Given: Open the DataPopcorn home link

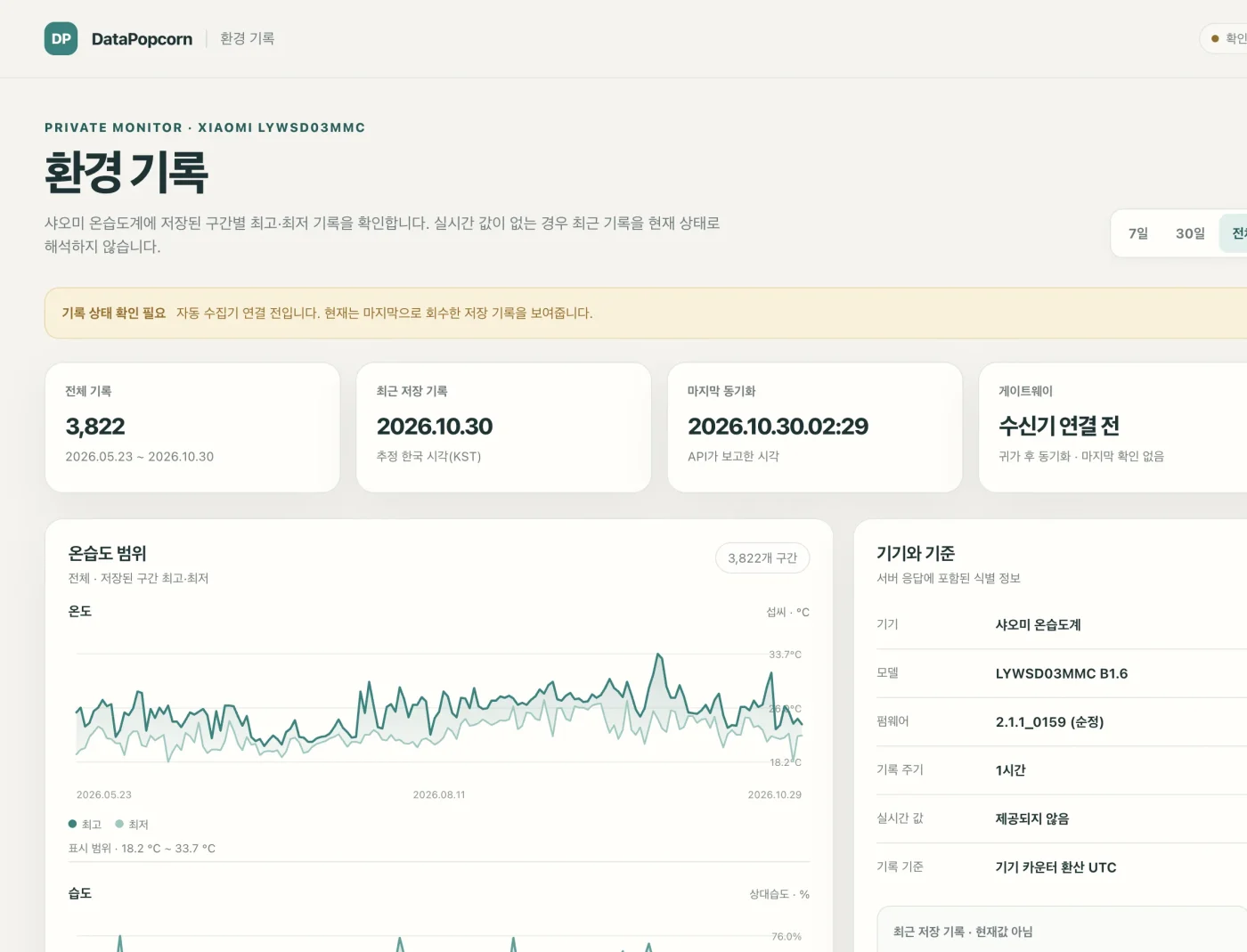Looking at the screenshot, I should (x=142, y=39).
